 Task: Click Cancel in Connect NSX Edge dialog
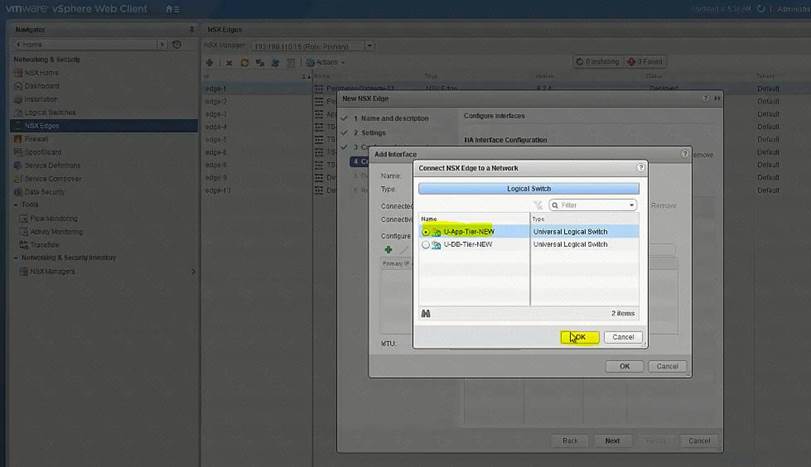point(623,337)
